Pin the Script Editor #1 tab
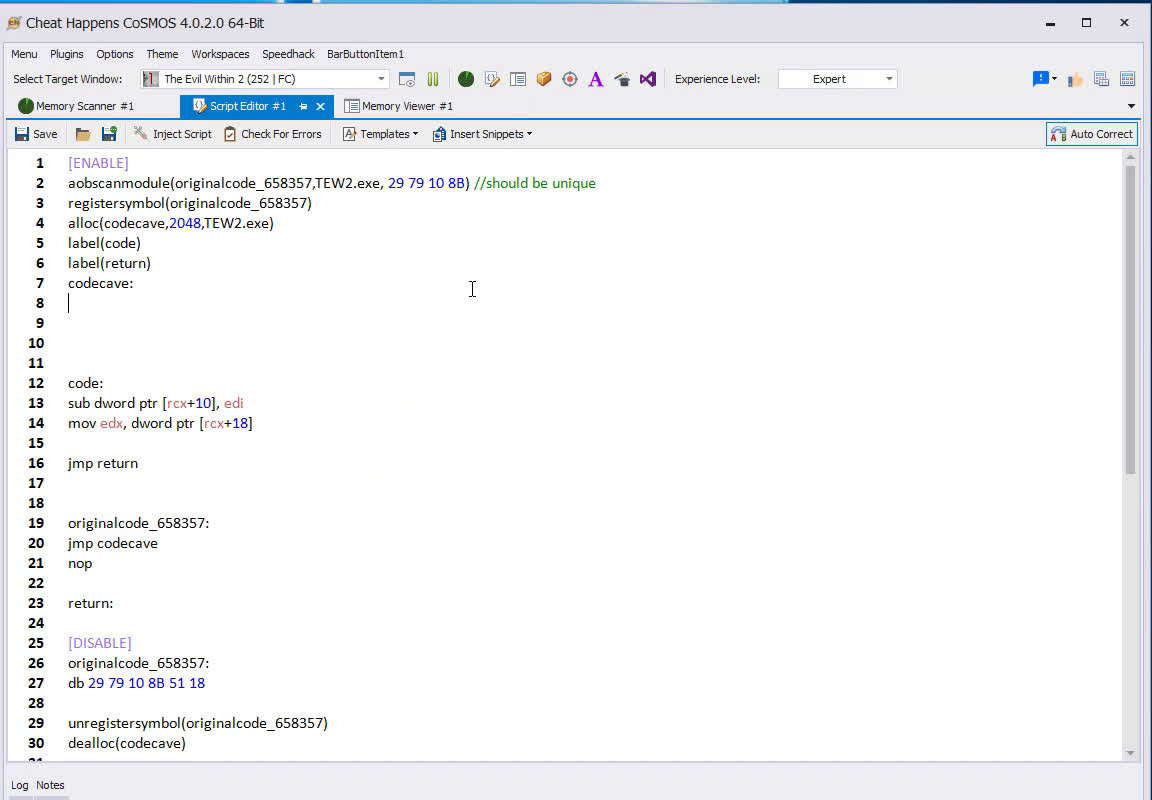This screenshot has width=1152, height=800. (303, 107)
